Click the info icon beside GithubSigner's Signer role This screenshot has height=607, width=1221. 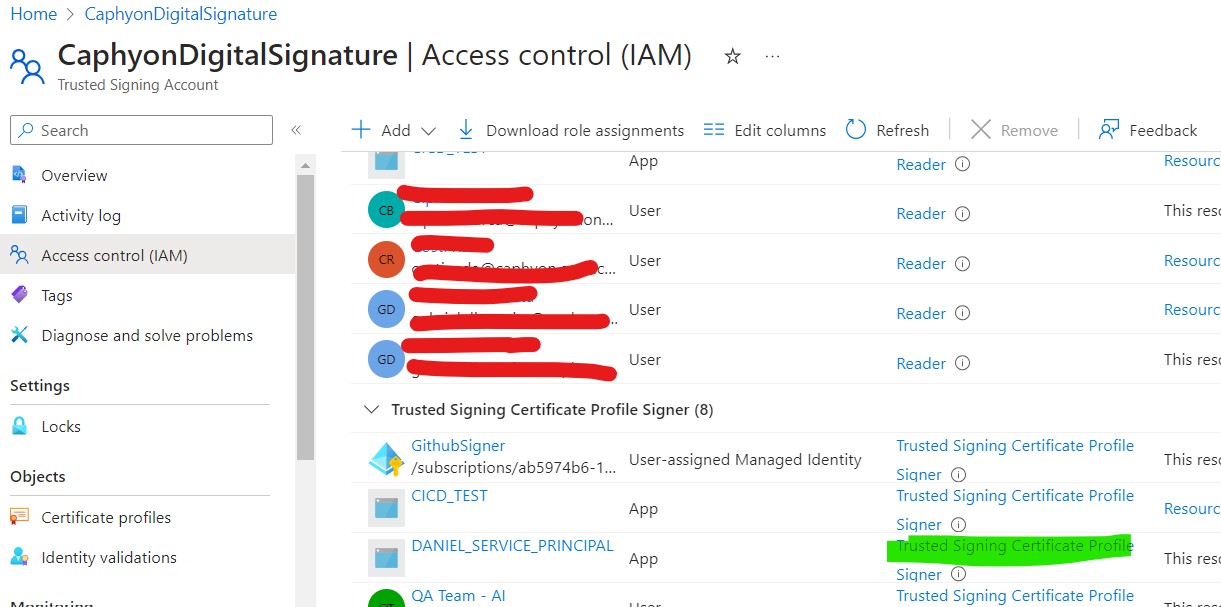pyautogui.click(x=958, y=475)
